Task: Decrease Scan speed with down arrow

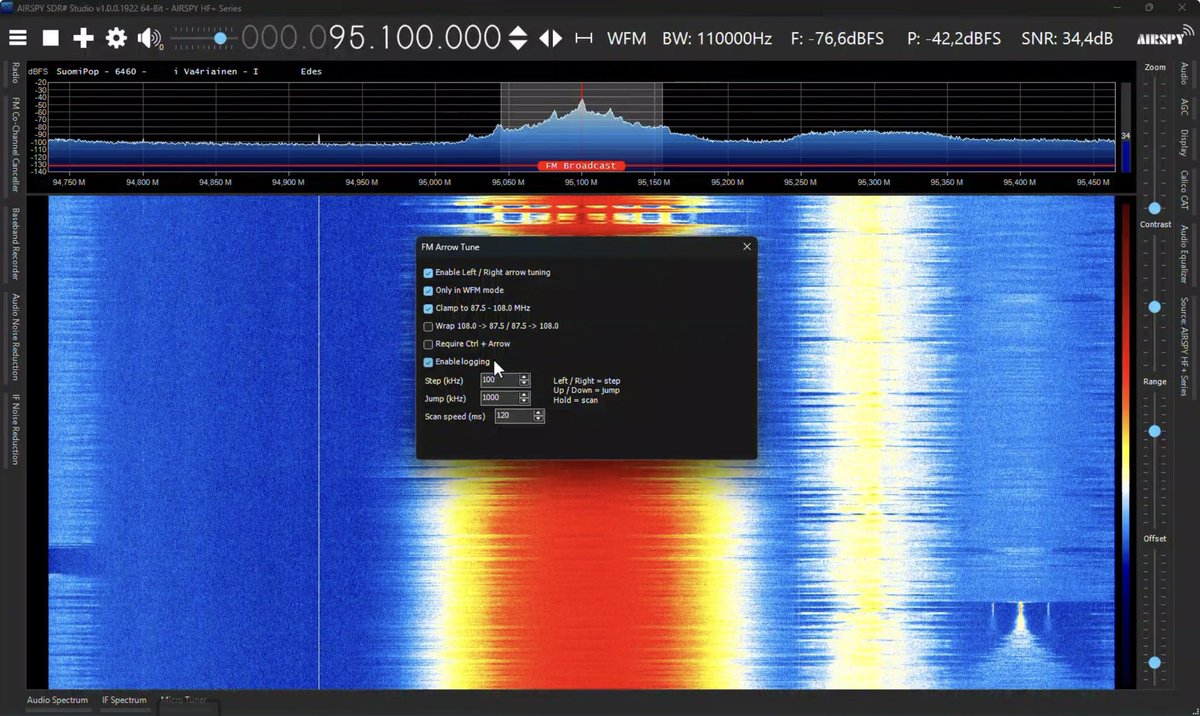Action: 539,419
